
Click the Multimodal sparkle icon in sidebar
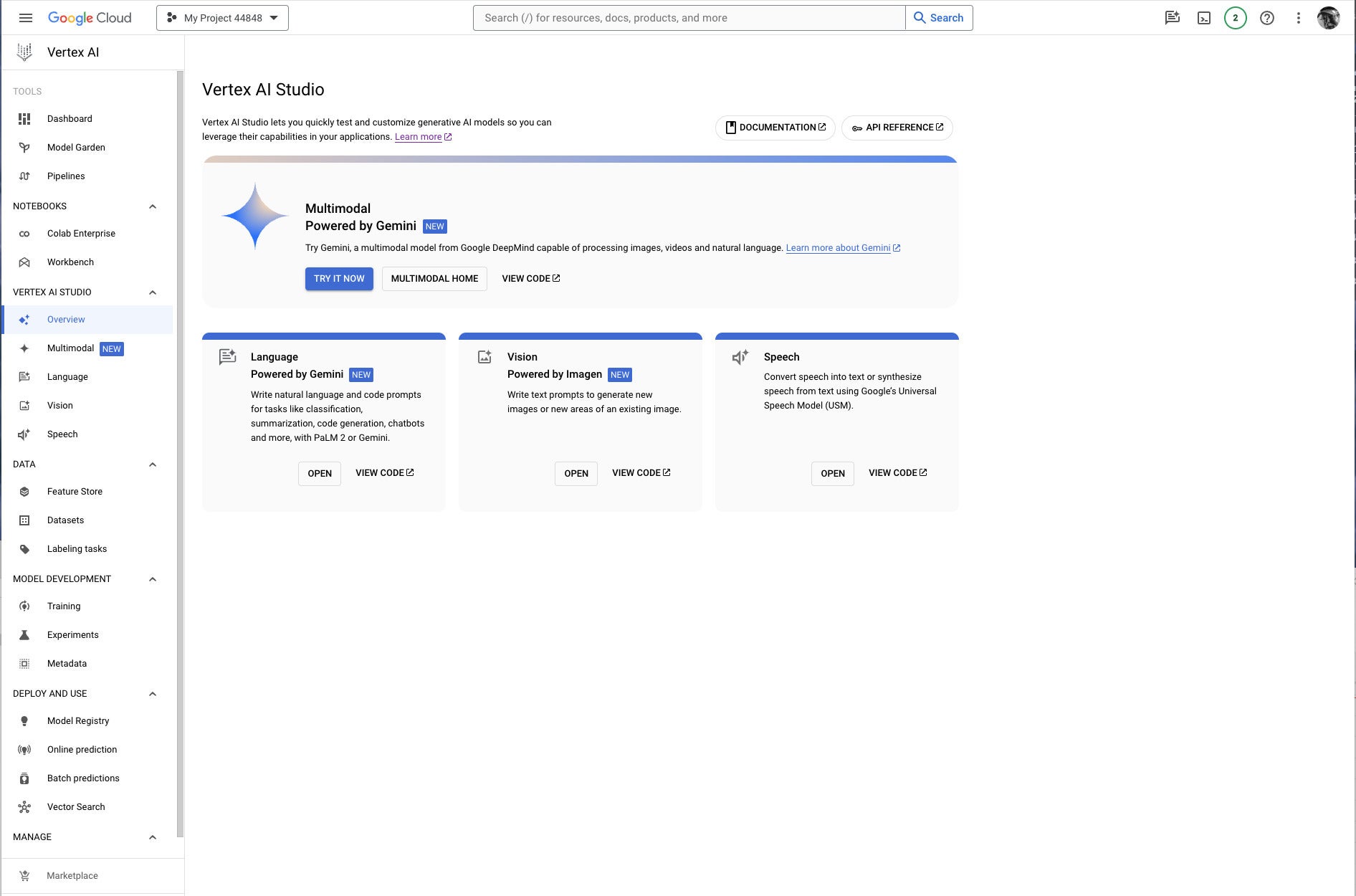pos(24,348)
